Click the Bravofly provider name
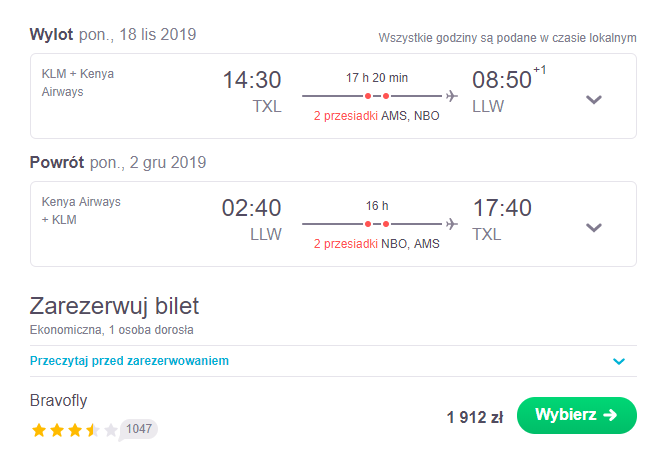This screenshot has width=659, height=452. coord(58,401)
